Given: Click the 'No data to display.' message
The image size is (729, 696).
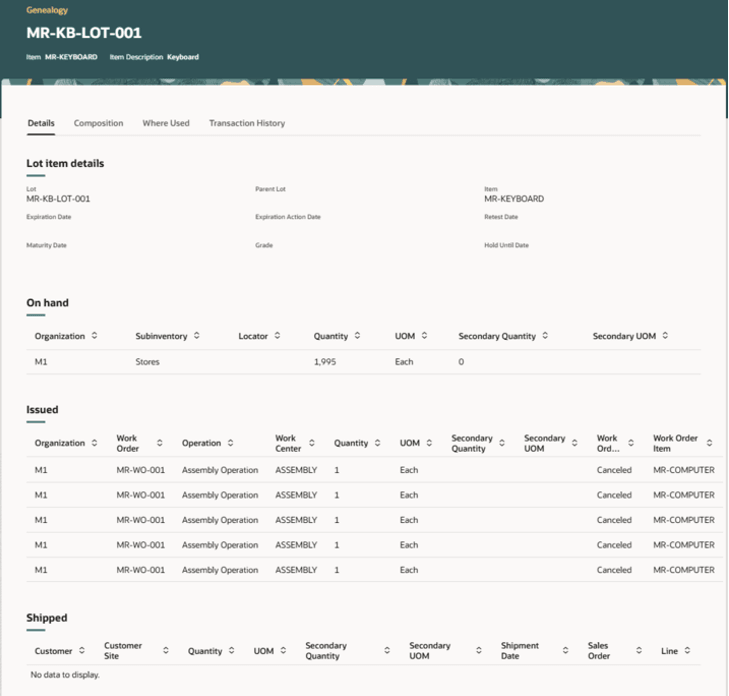Looking at the screenshot, I should [65, 675].
